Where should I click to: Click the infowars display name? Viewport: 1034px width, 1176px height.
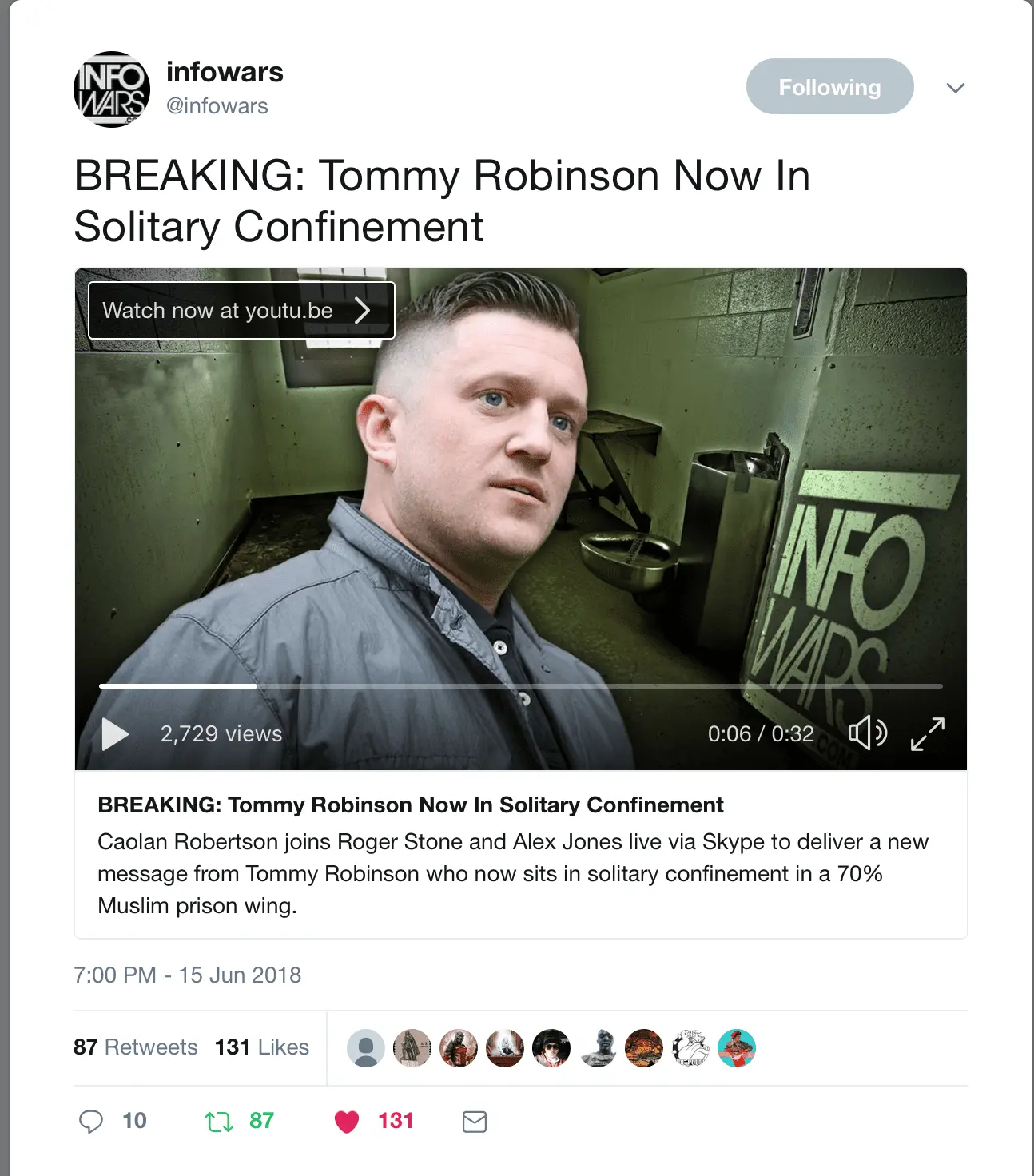tap(225, 72)
